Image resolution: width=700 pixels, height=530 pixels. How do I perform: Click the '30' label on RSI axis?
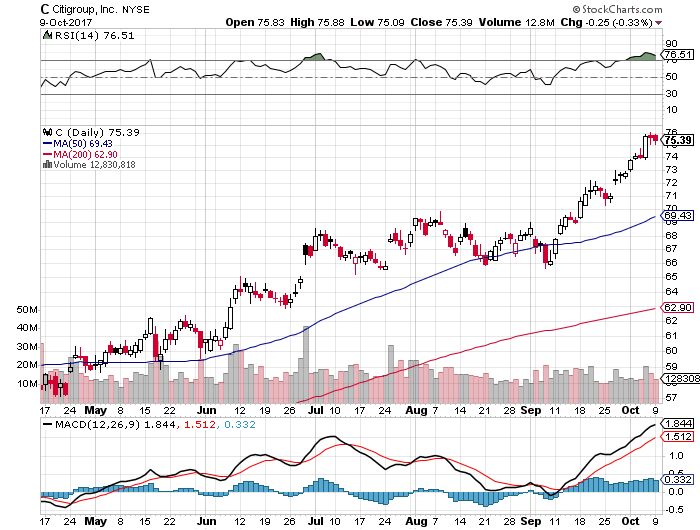click(x=671, y=94)
